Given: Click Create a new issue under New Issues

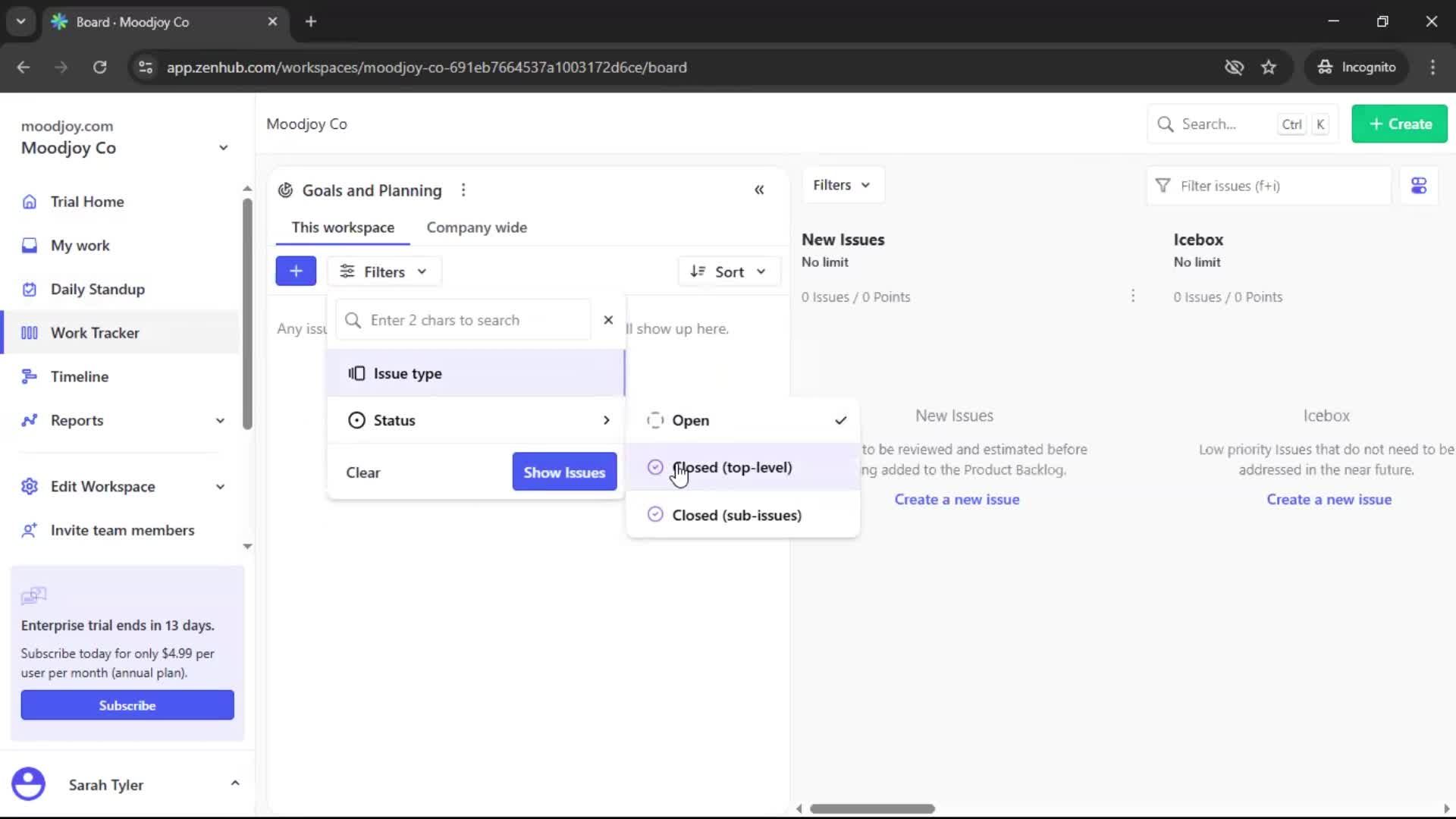Looking at the screenshot, I should click(x=956, y=499).
